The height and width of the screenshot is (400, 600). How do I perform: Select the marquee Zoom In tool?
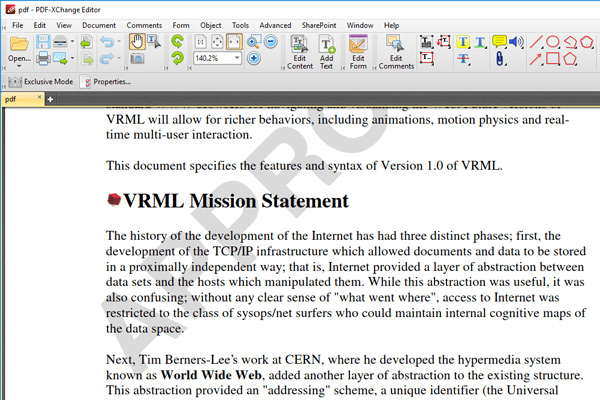coord(254,41)
